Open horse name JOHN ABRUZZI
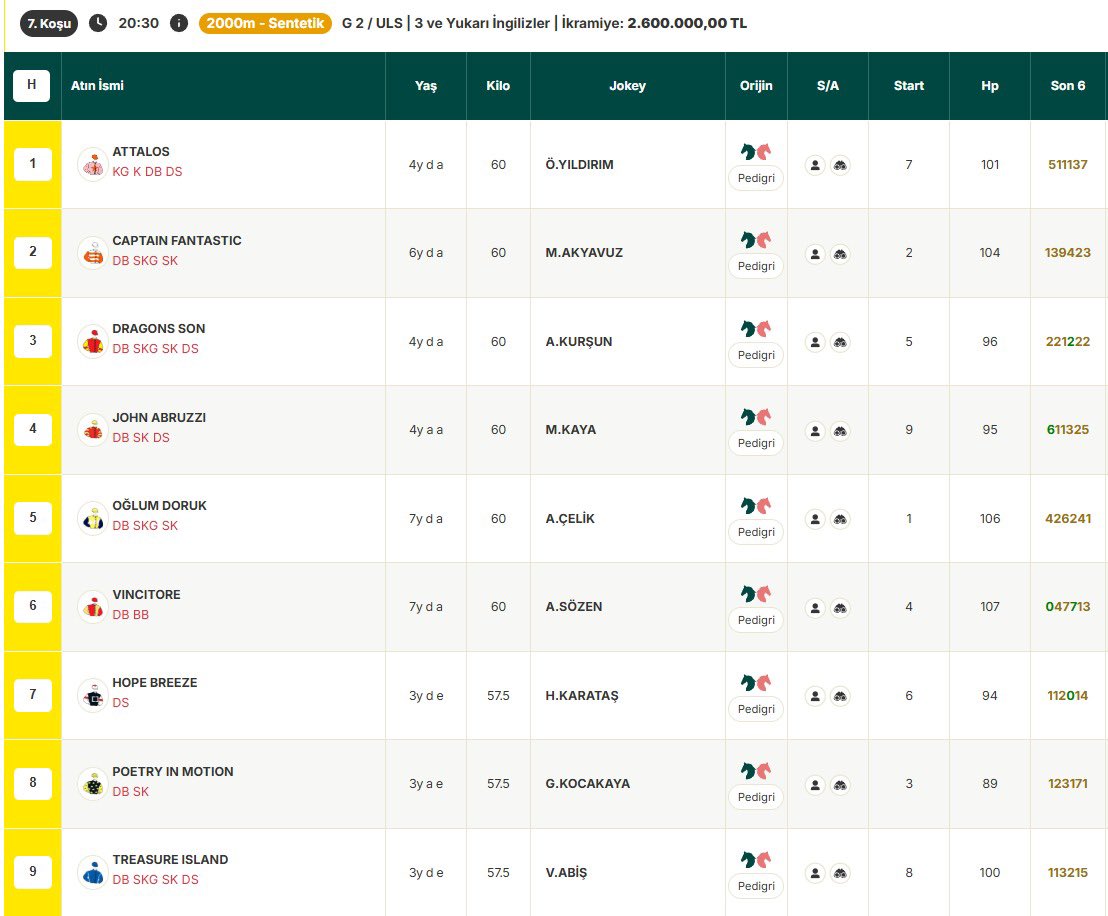This screenshot has width=1108, height=916. (x=159, y=418)
